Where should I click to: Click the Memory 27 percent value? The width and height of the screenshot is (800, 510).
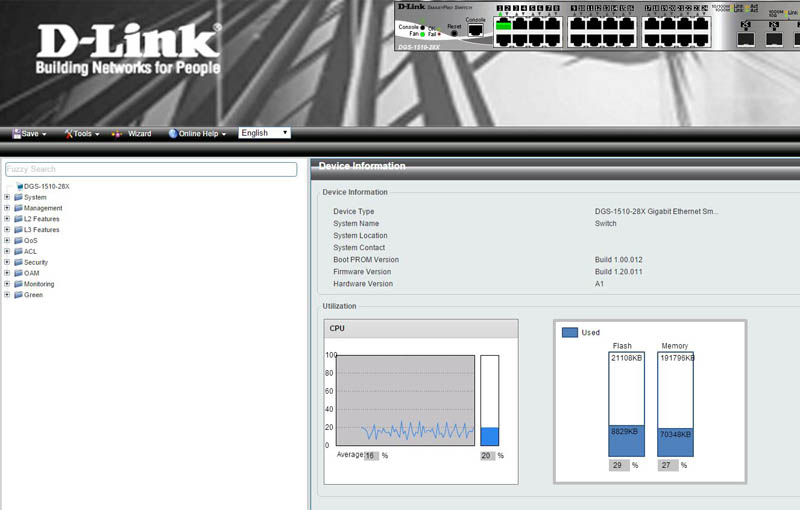click(x=667, y=465)
